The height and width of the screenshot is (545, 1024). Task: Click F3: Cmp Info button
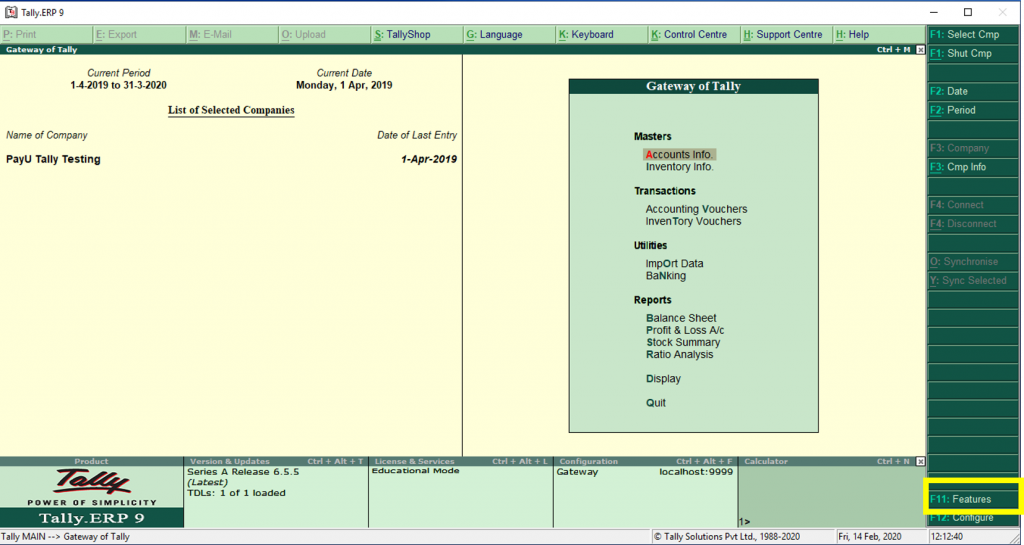[x=972, y=167]
